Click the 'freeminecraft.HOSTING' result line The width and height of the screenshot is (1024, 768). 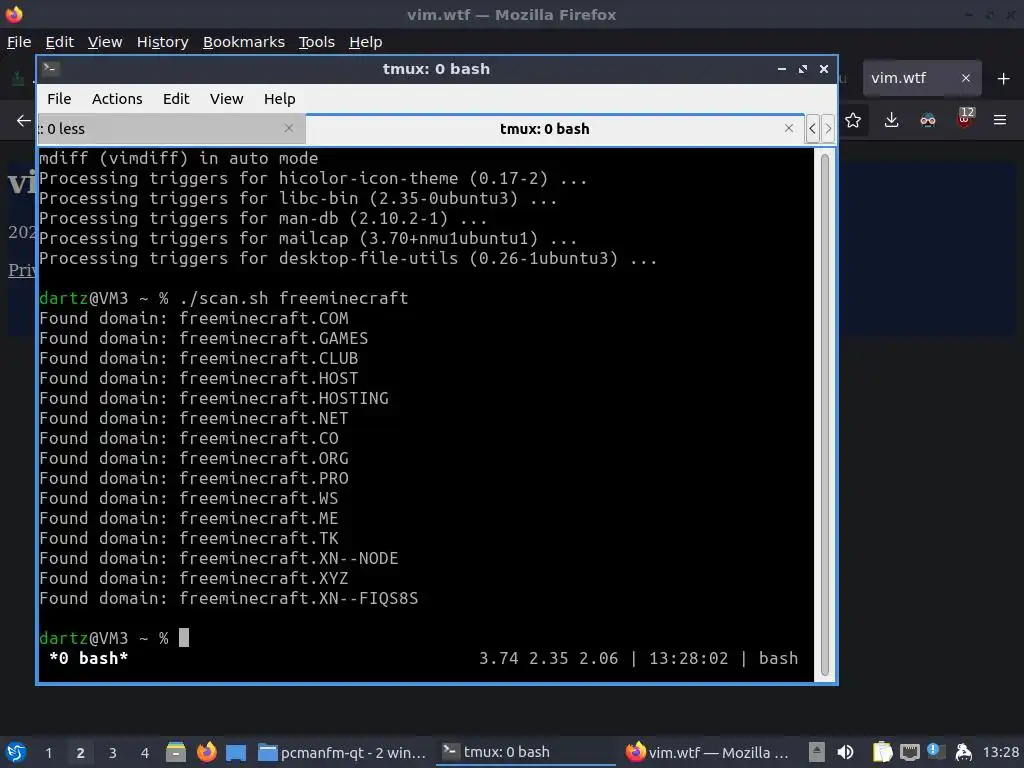point(214,398)
